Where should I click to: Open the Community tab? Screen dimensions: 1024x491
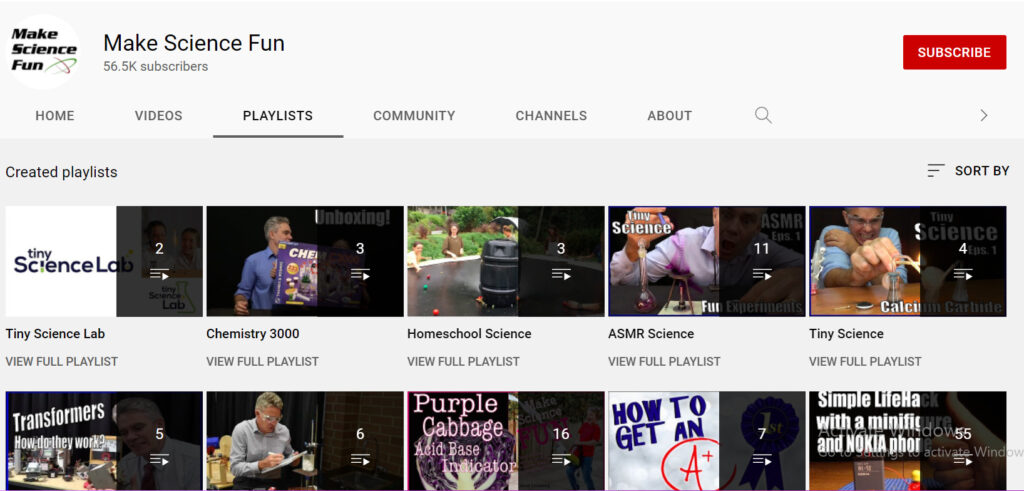click(414, 116)
